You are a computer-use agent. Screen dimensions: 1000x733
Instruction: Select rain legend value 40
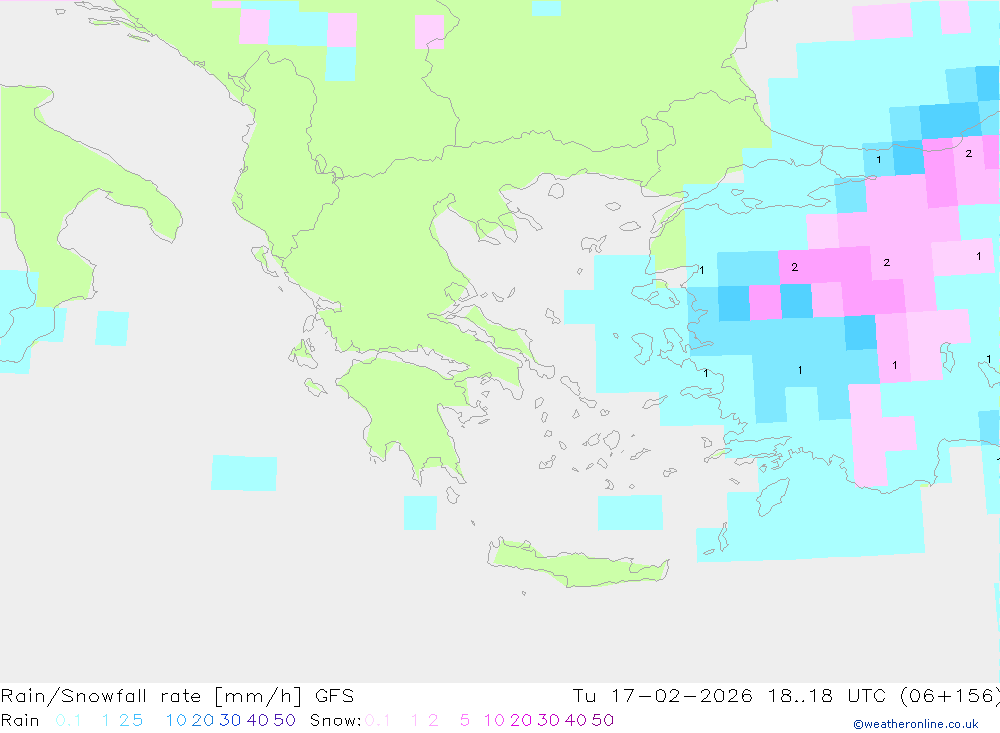258,720
